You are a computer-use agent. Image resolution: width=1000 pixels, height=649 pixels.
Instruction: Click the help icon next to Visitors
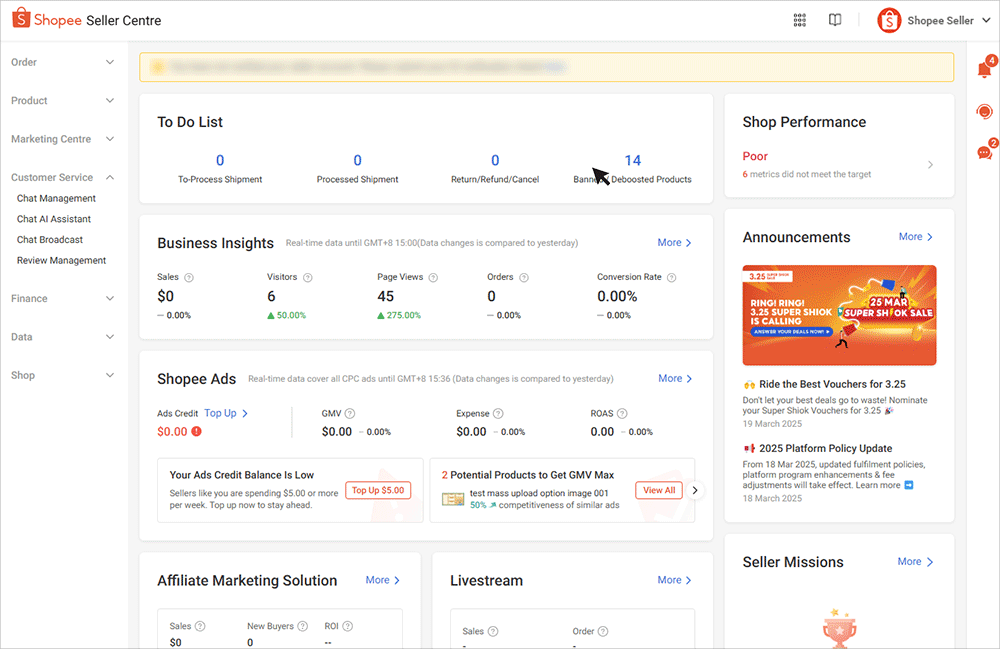click(x=307, y=277)
